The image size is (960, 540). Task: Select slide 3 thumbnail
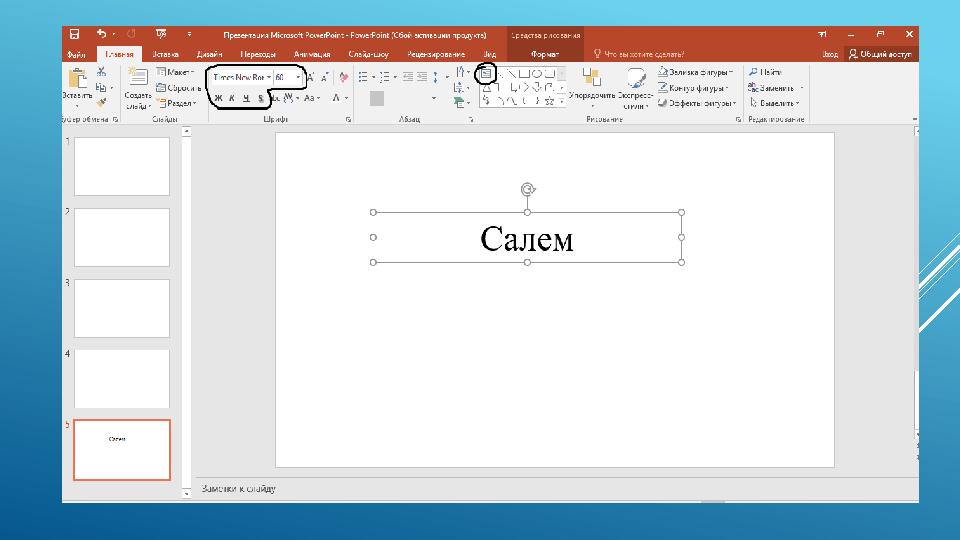[x=122, y=308]
